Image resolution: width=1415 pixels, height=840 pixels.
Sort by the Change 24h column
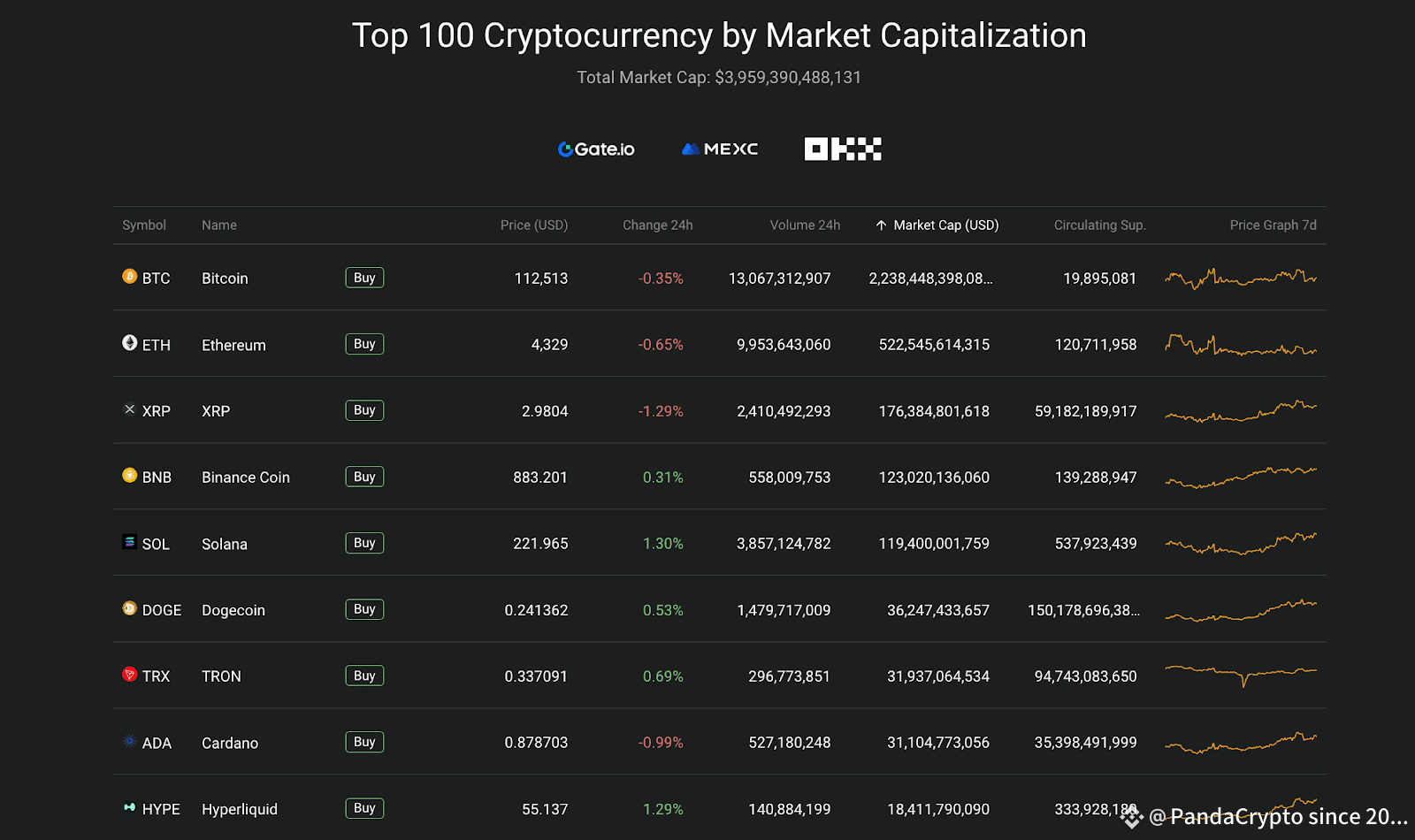coord(657,225)
